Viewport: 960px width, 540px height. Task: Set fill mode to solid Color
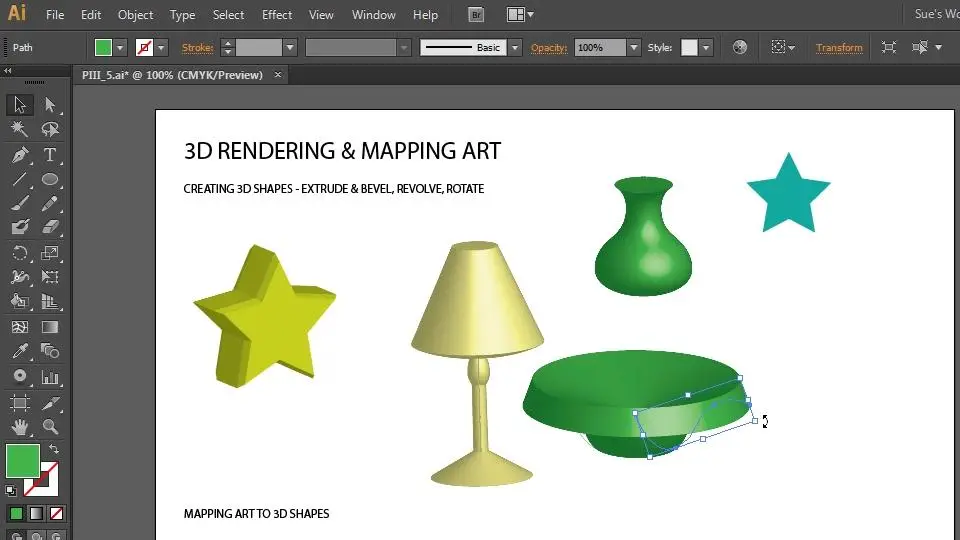[16, 513]
